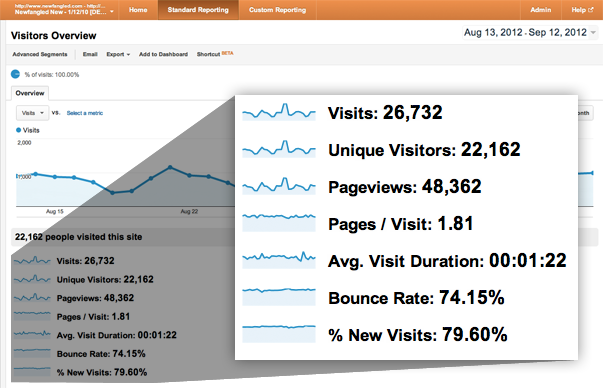Click Advanced Segments button
The image size is (603, 388).
[40, 54]
